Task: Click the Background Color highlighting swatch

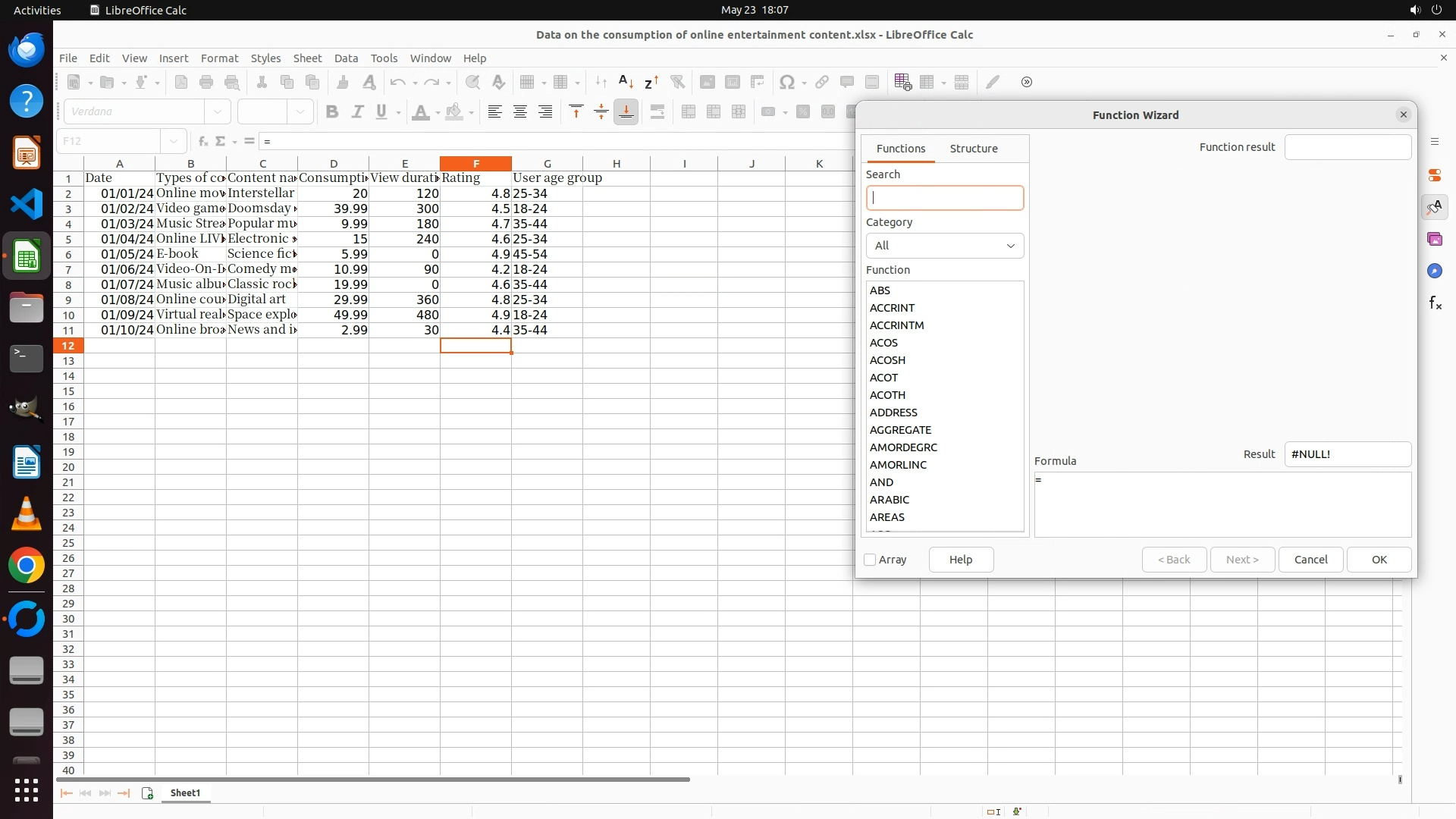Action: 454,112
